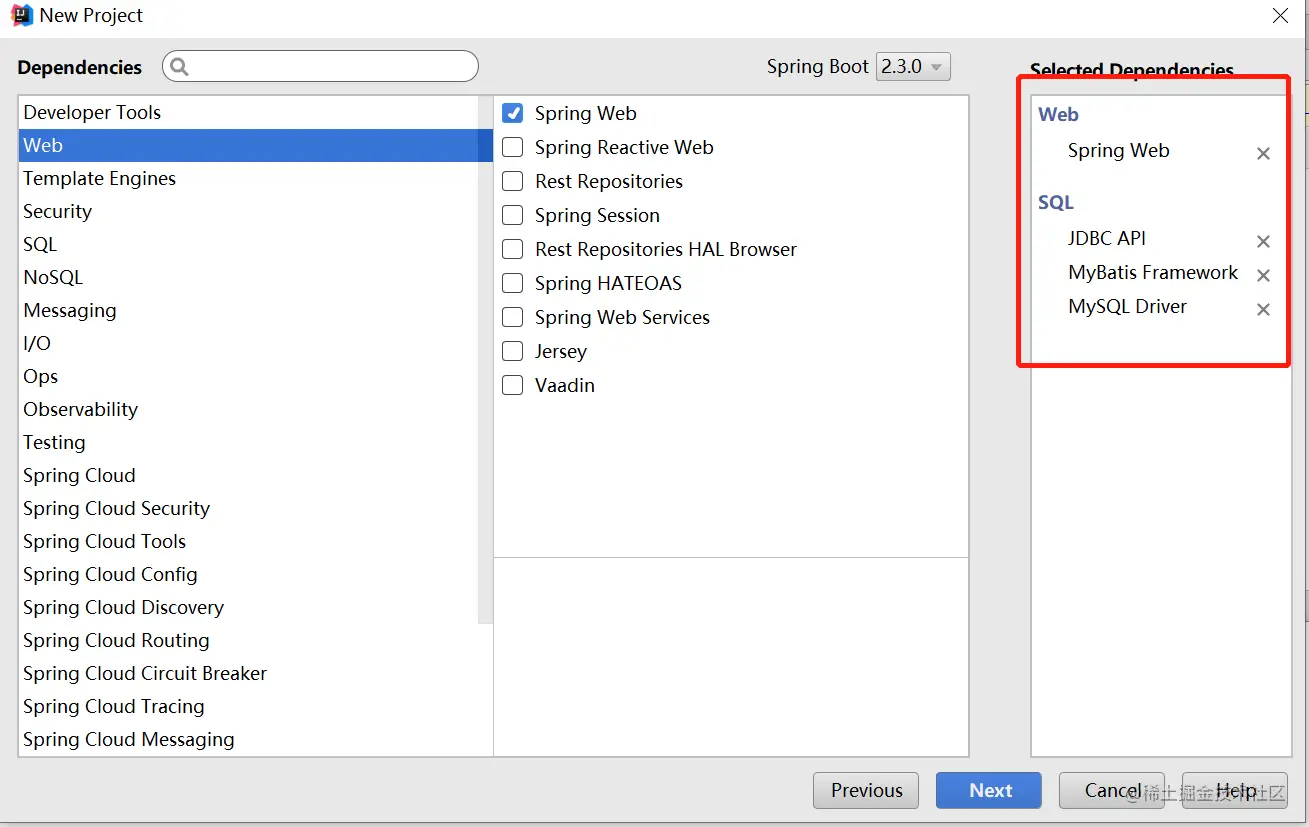
Task: Click the magnifier icon in the search field
Action: pos(180,67)
